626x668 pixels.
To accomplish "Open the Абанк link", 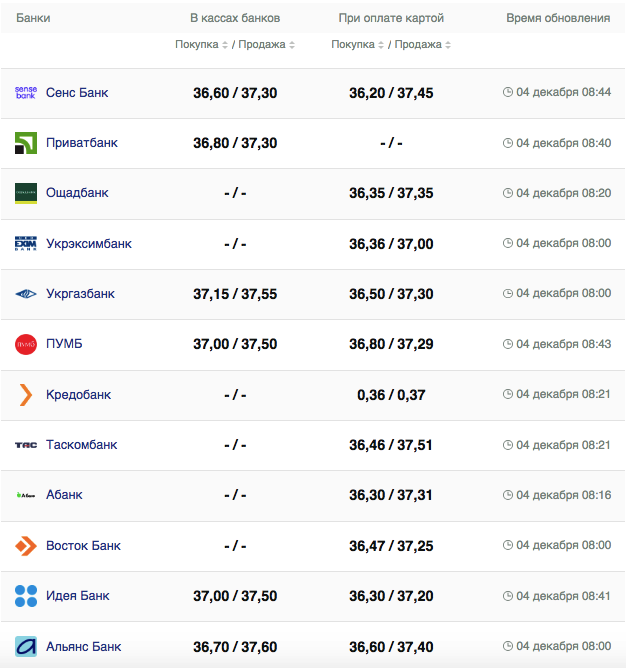I will (64, 495).
